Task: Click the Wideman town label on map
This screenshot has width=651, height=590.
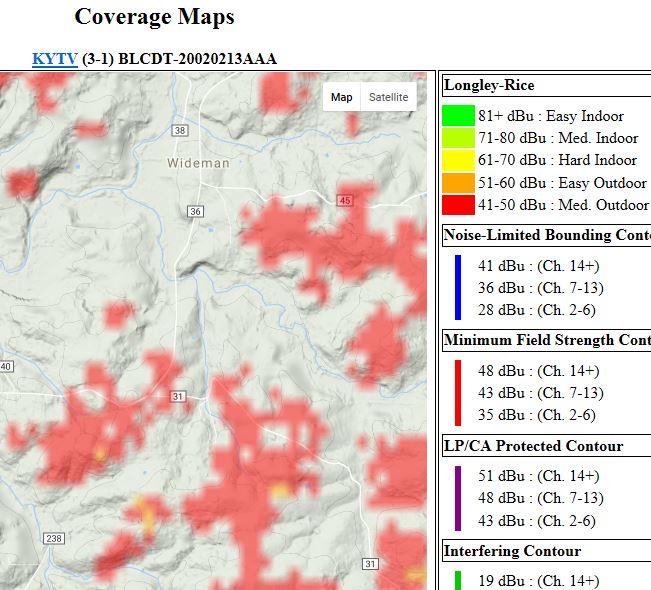Action: 198,162
